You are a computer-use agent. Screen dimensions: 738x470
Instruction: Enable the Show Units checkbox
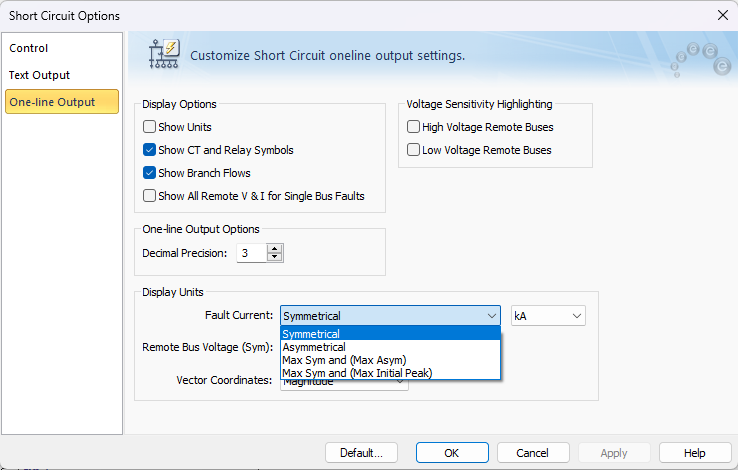coord(149,127)
